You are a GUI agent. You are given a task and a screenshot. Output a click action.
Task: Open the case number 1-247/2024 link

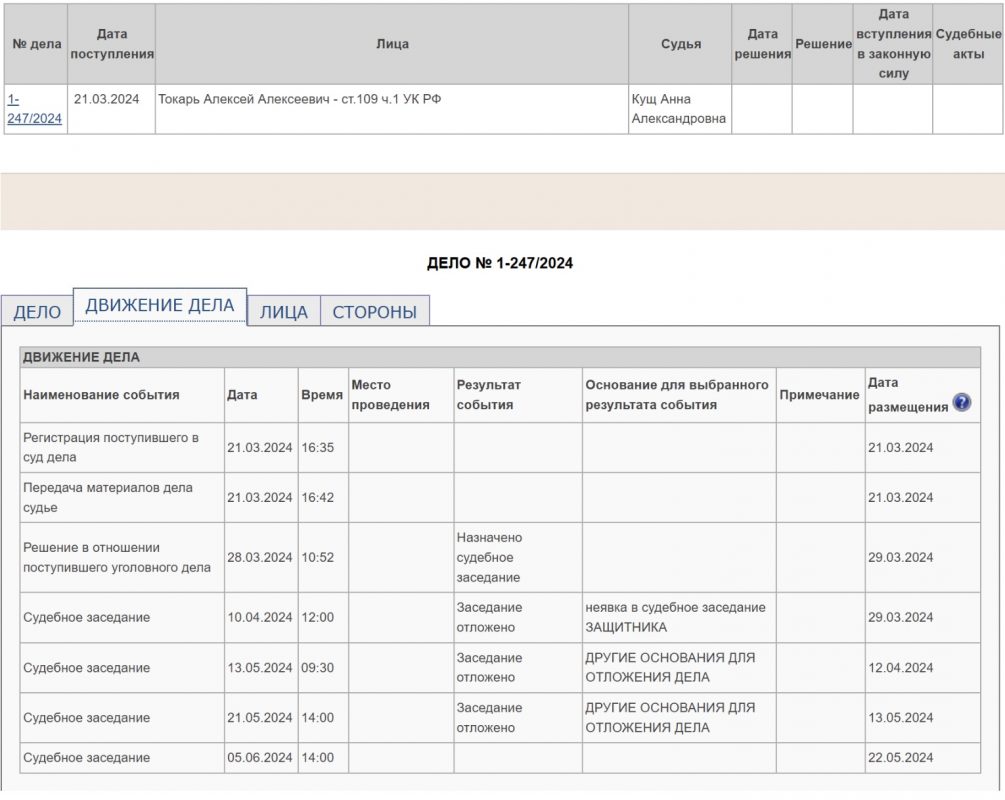click(34, 109)
